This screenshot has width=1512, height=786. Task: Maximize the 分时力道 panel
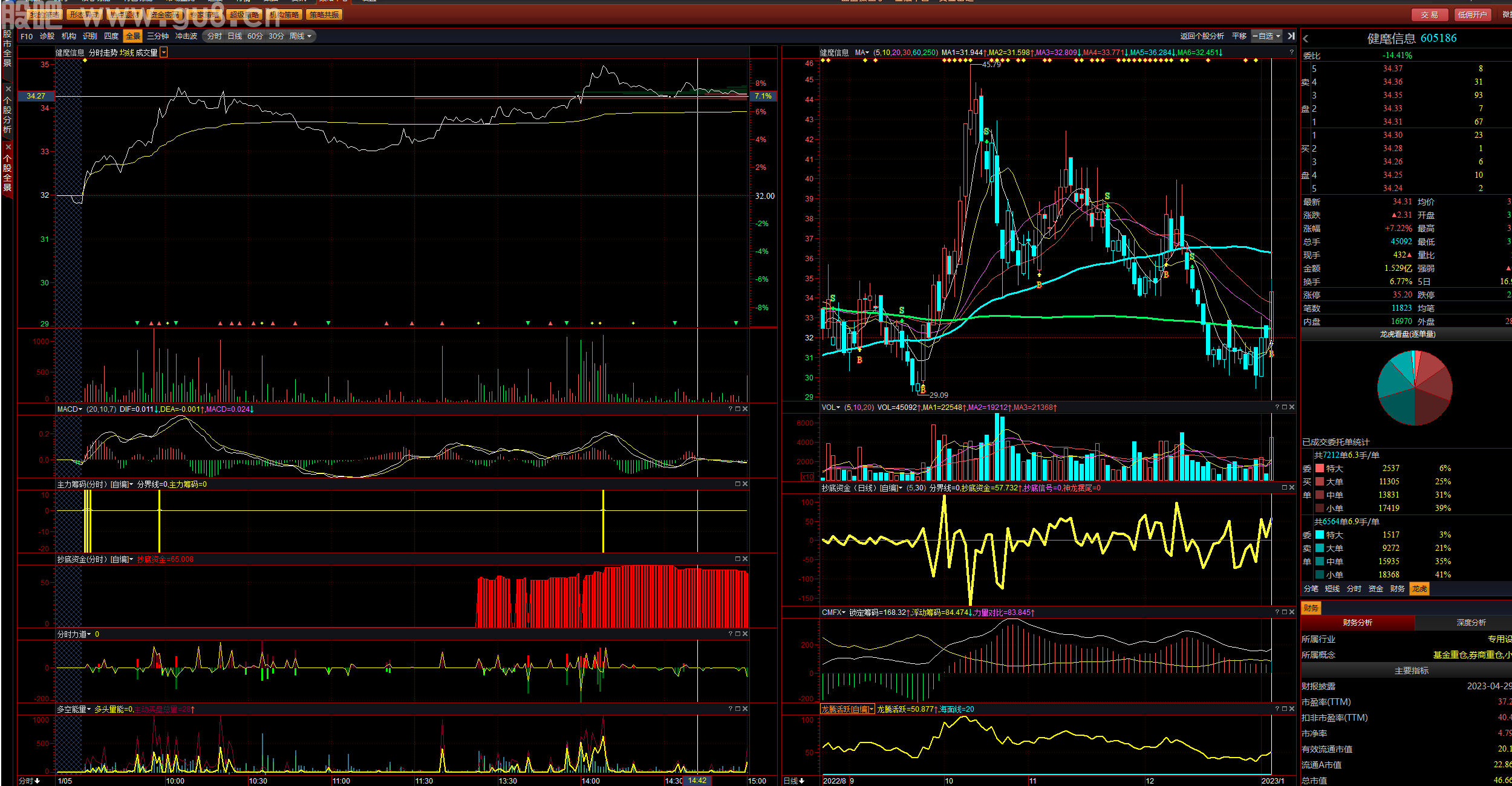pyautogui.click(x=738, y=634)
